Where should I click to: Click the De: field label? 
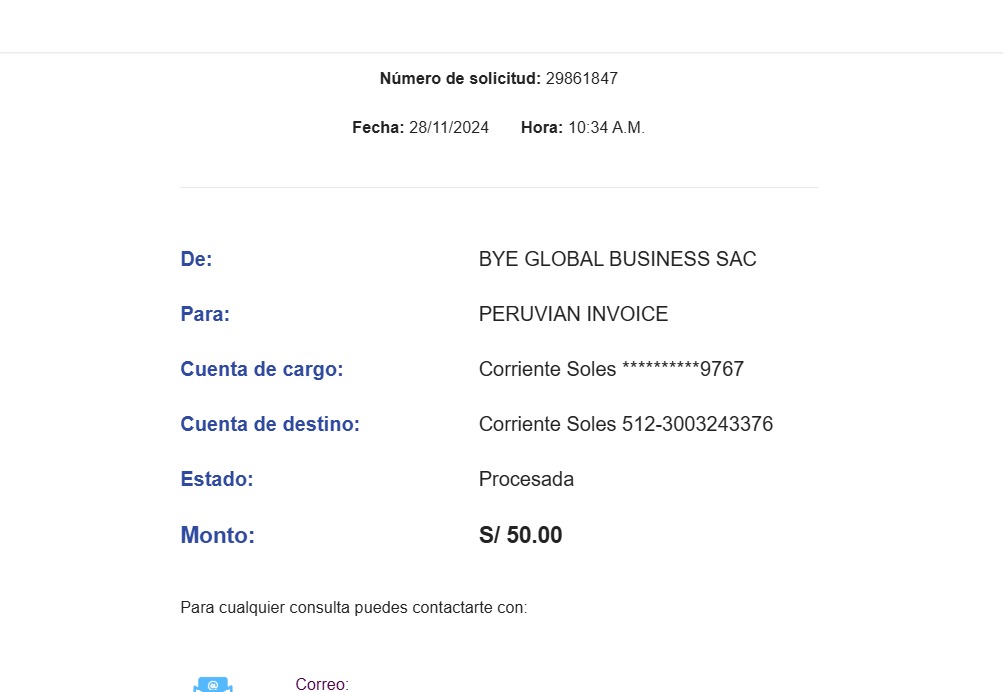tap(196, 259)
